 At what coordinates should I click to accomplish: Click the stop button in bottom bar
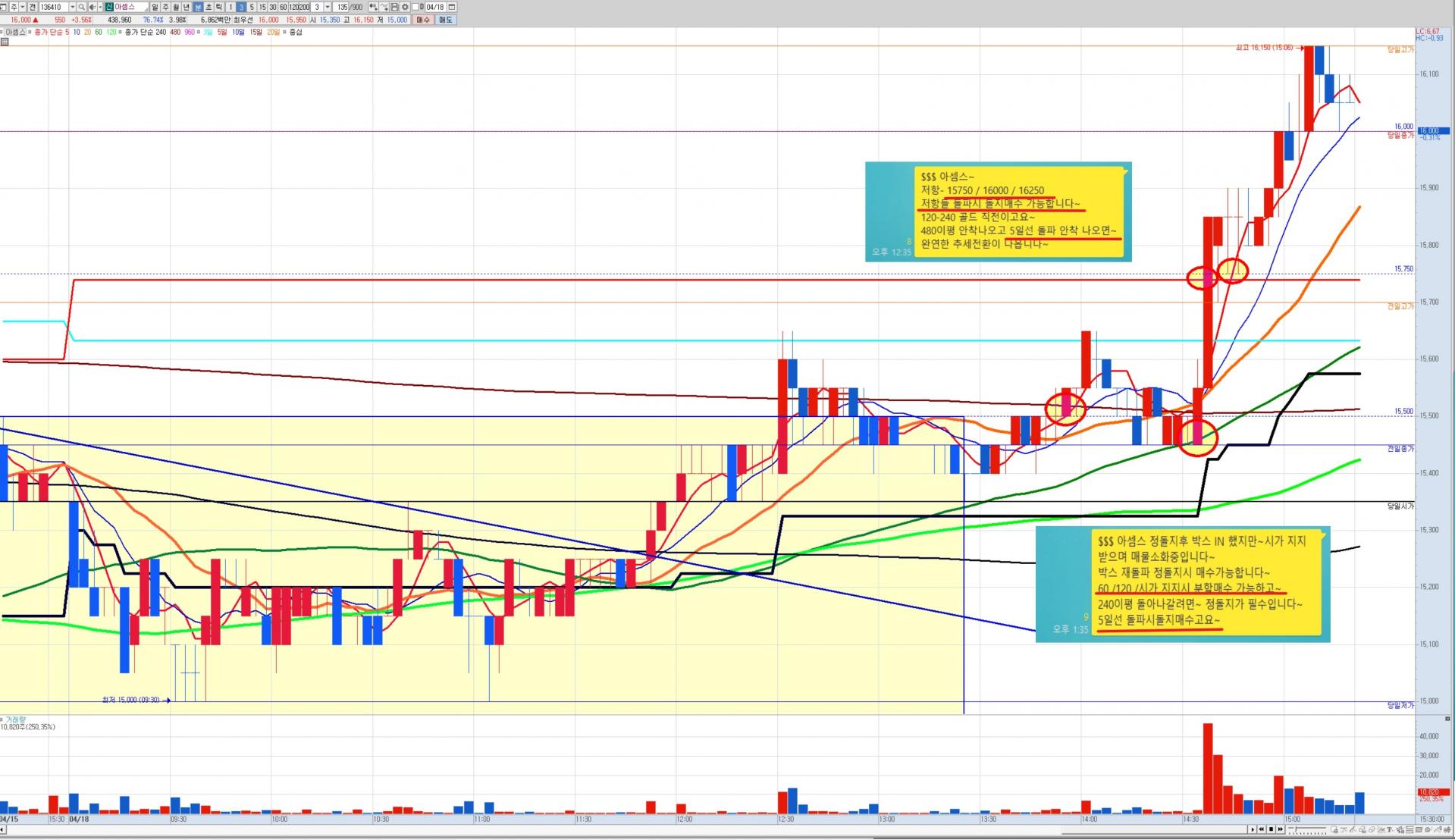coord(1271,829)
